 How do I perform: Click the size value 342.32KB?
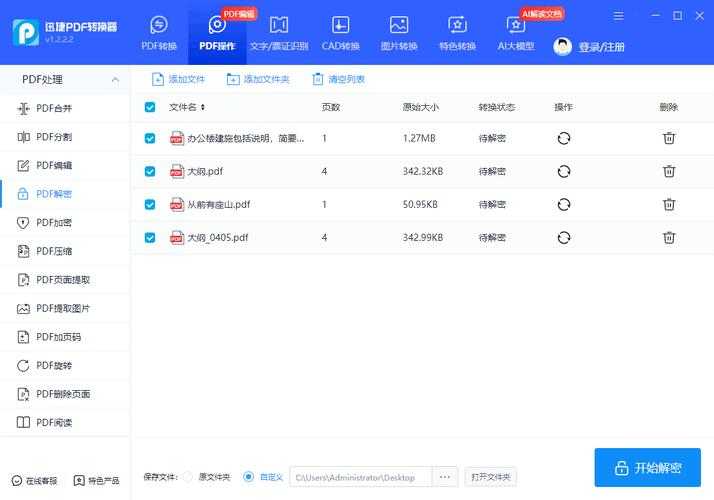click(423, 171)
